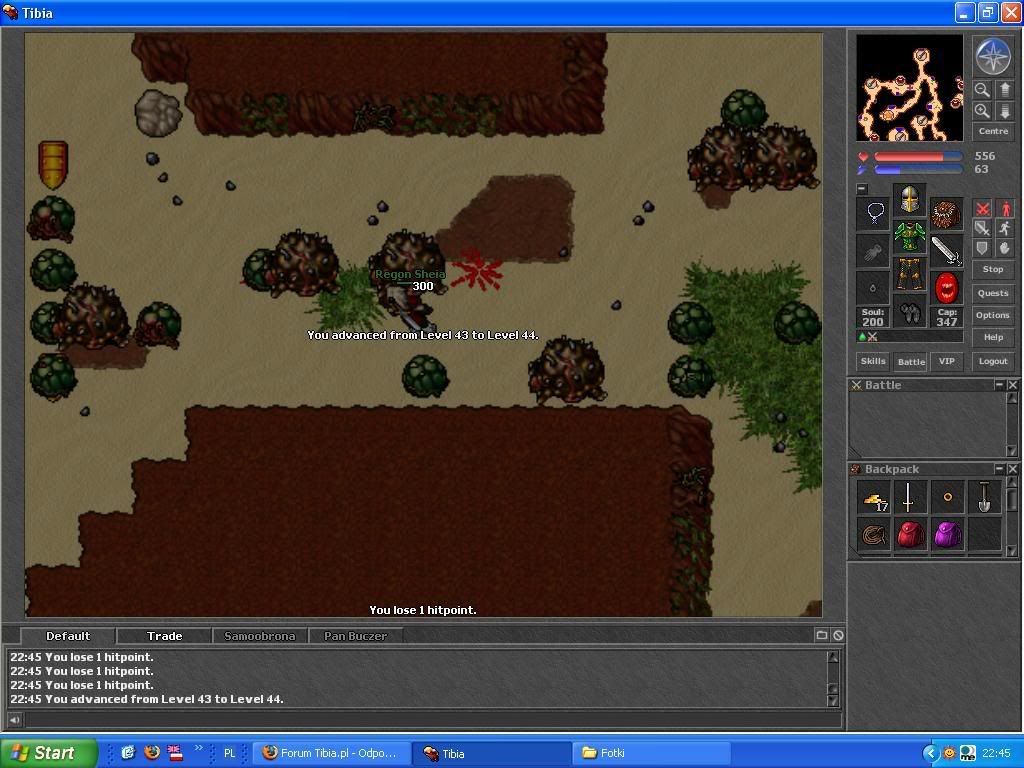Move minimap one floor up
Screen dimensions: 1024x768
[1004, 89]
